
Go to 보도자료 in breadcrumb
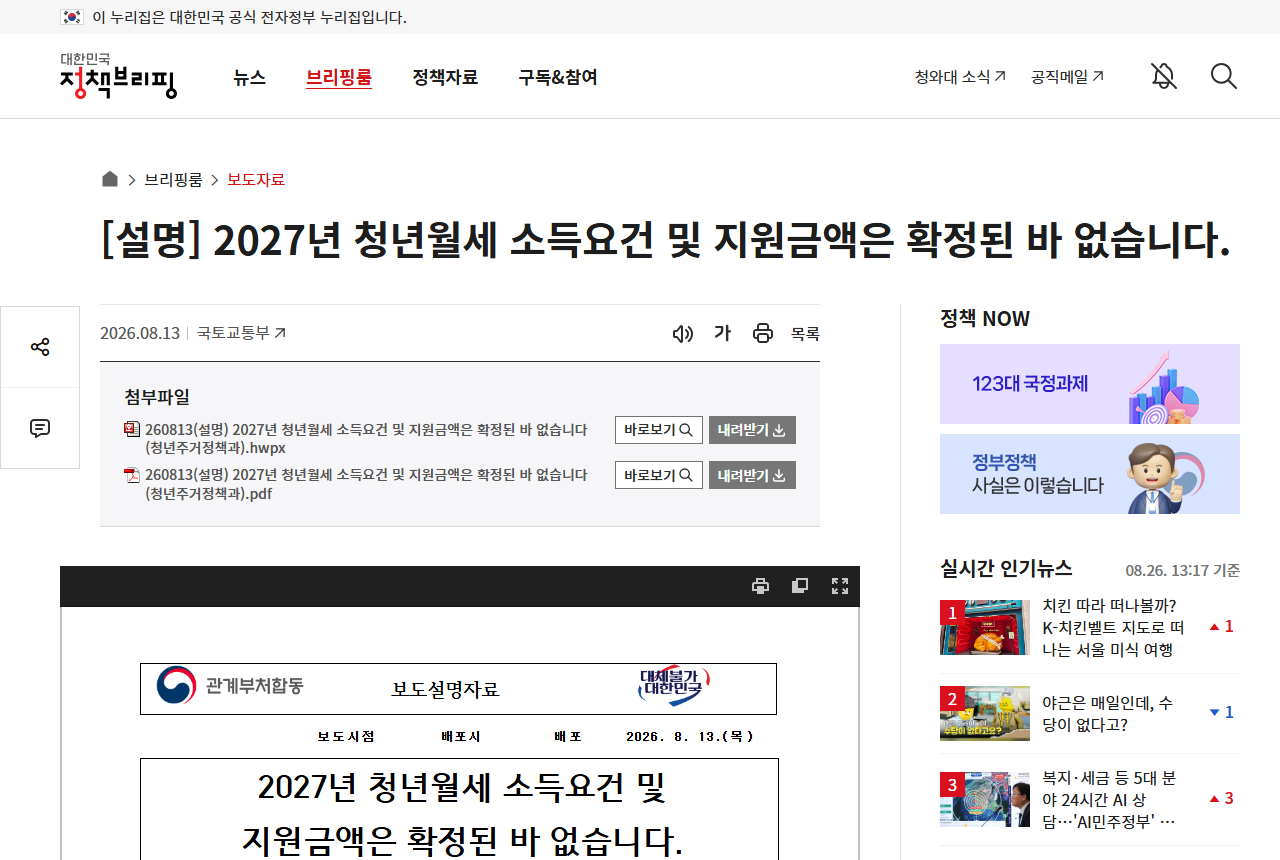coord(256,180)
